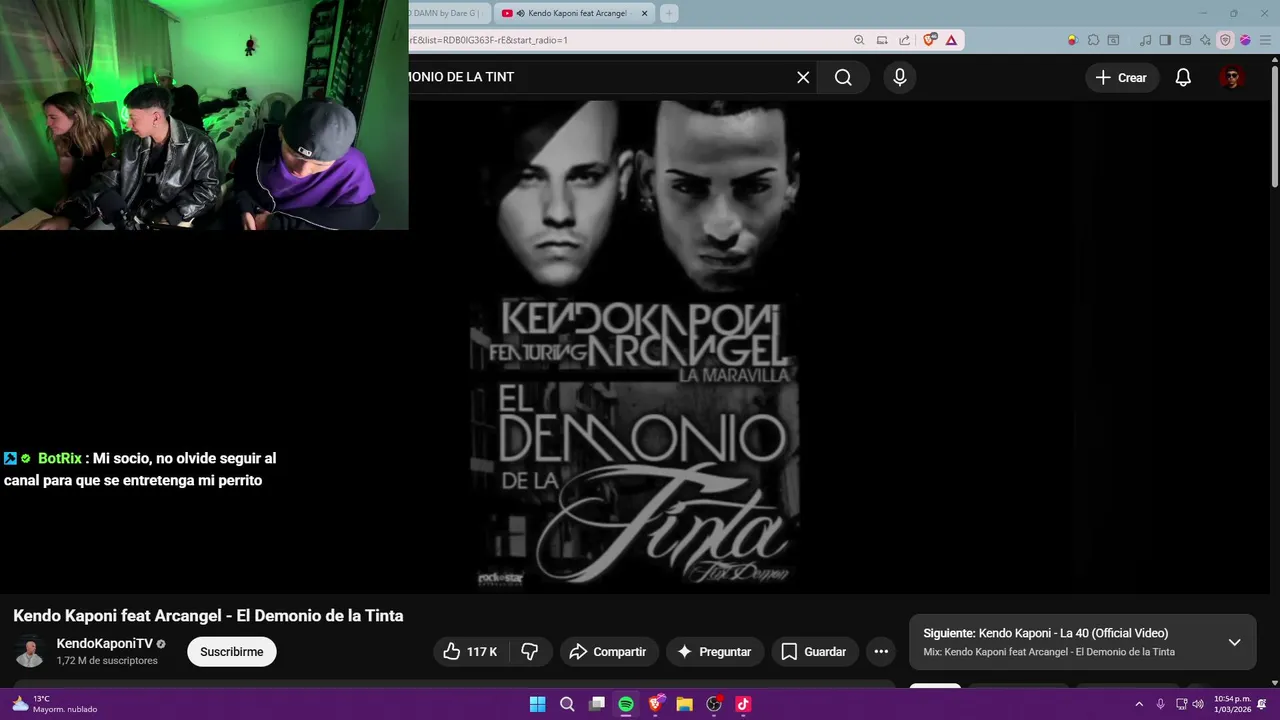Click the '1,72 M de suscriptores' text
The width and height of the screenshot is (1280, 720).
click(107, 661)
